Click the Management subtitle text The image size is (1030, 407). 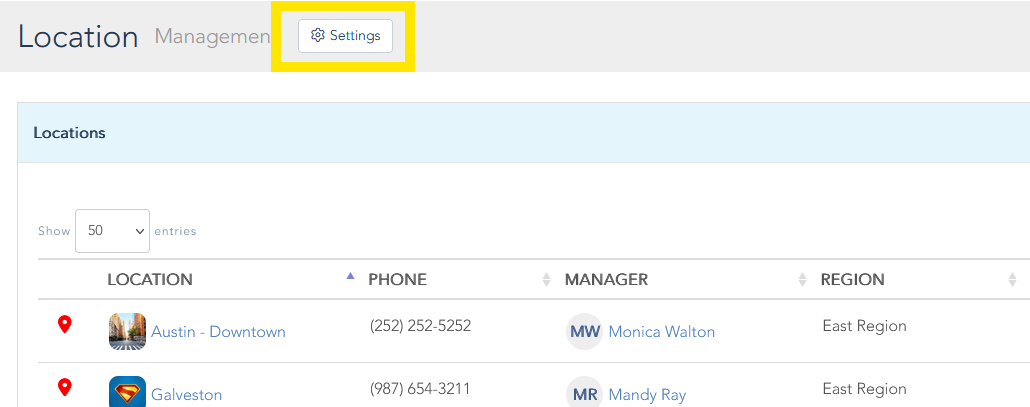coord(212,37)
